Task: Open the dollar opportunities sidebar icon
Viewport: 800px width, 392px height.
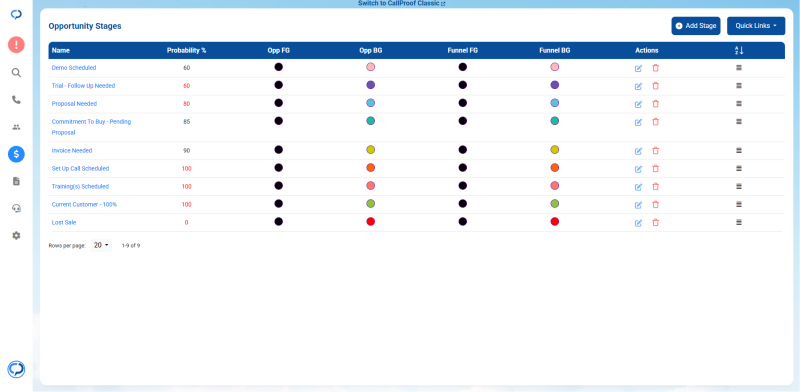Action: [16, 154]
